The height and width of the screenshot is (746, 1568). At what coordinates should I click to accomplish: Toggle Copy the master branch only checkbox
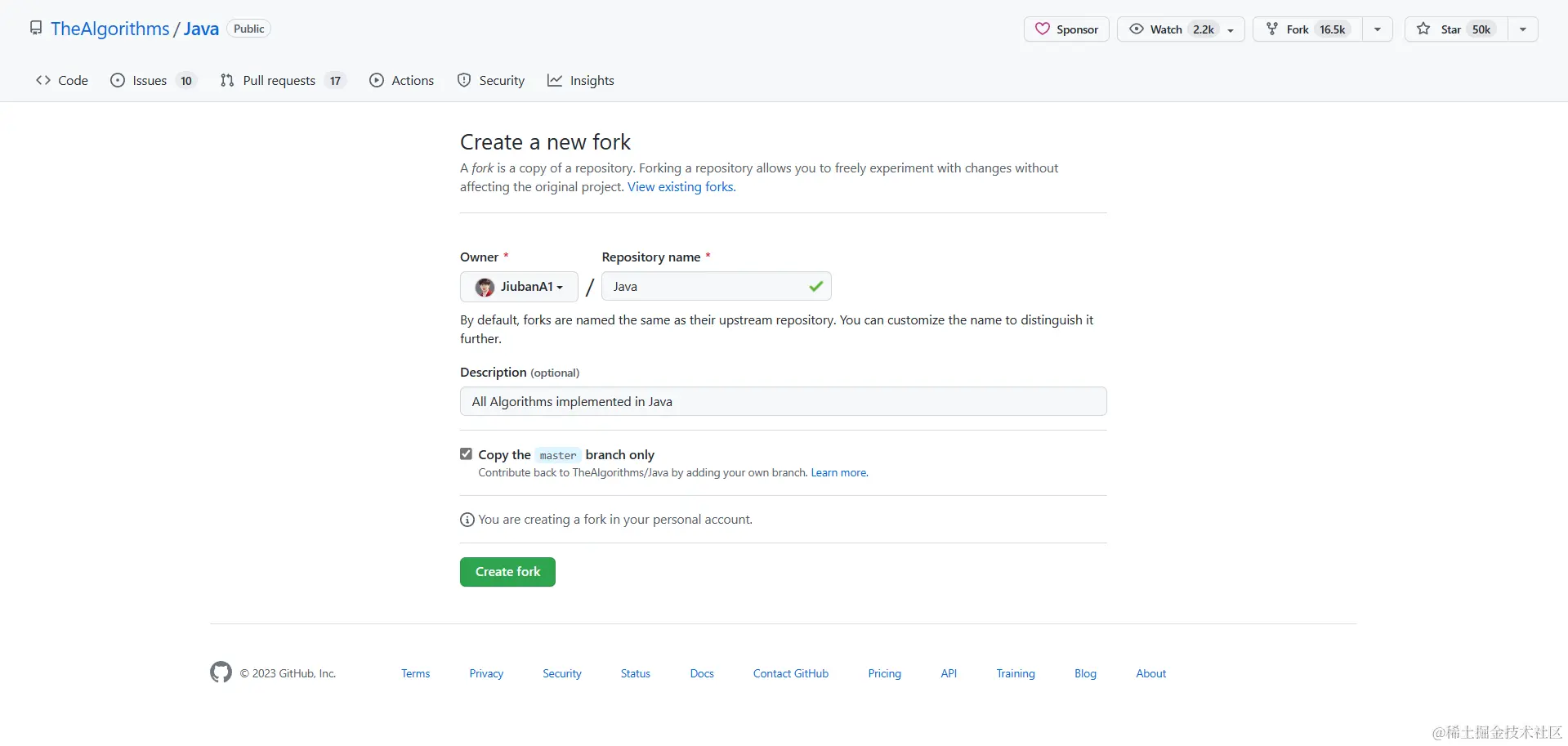pos(466,453)
